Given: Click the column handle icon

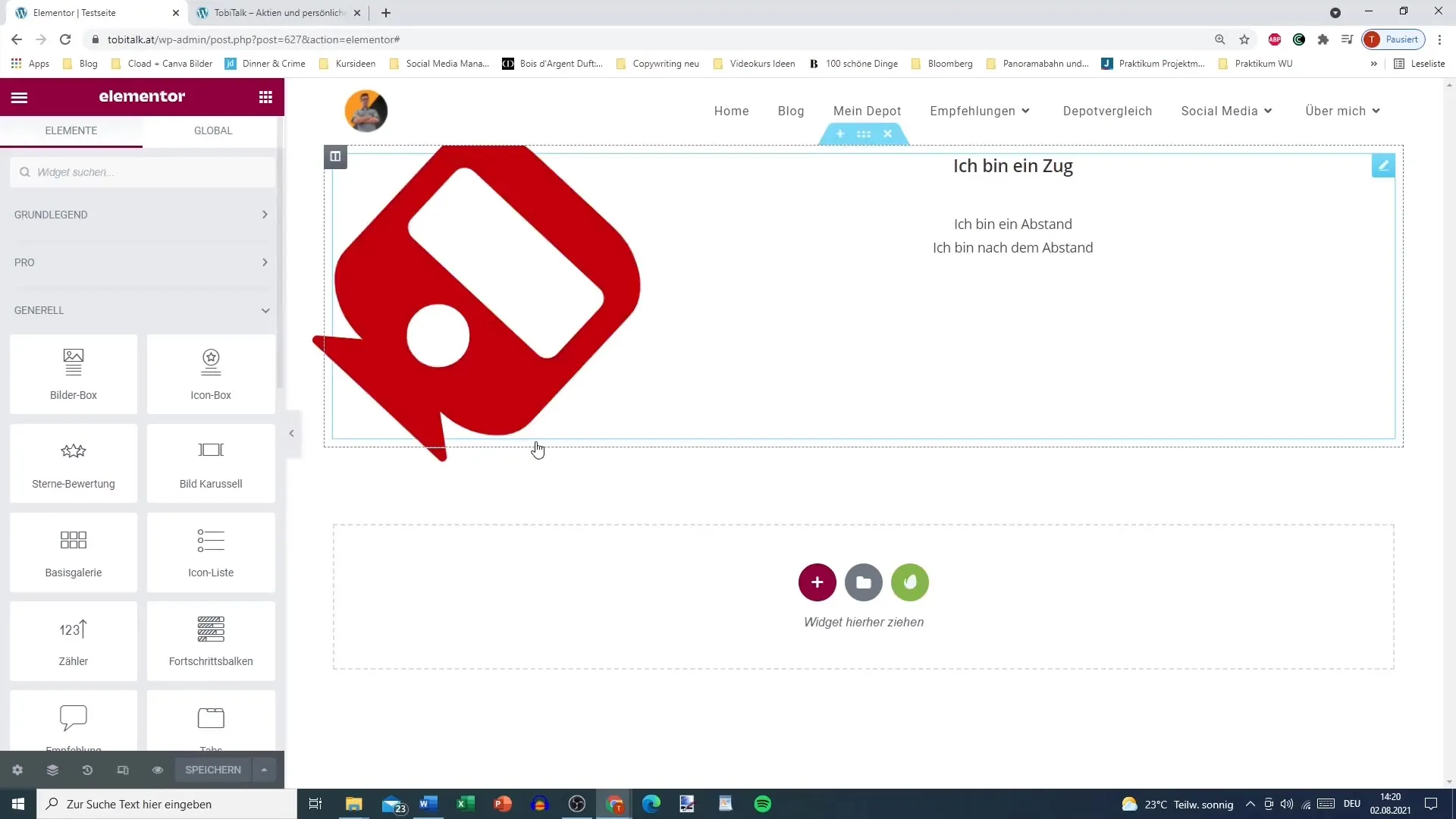Looking at the screenshot, I should (335, 156).
